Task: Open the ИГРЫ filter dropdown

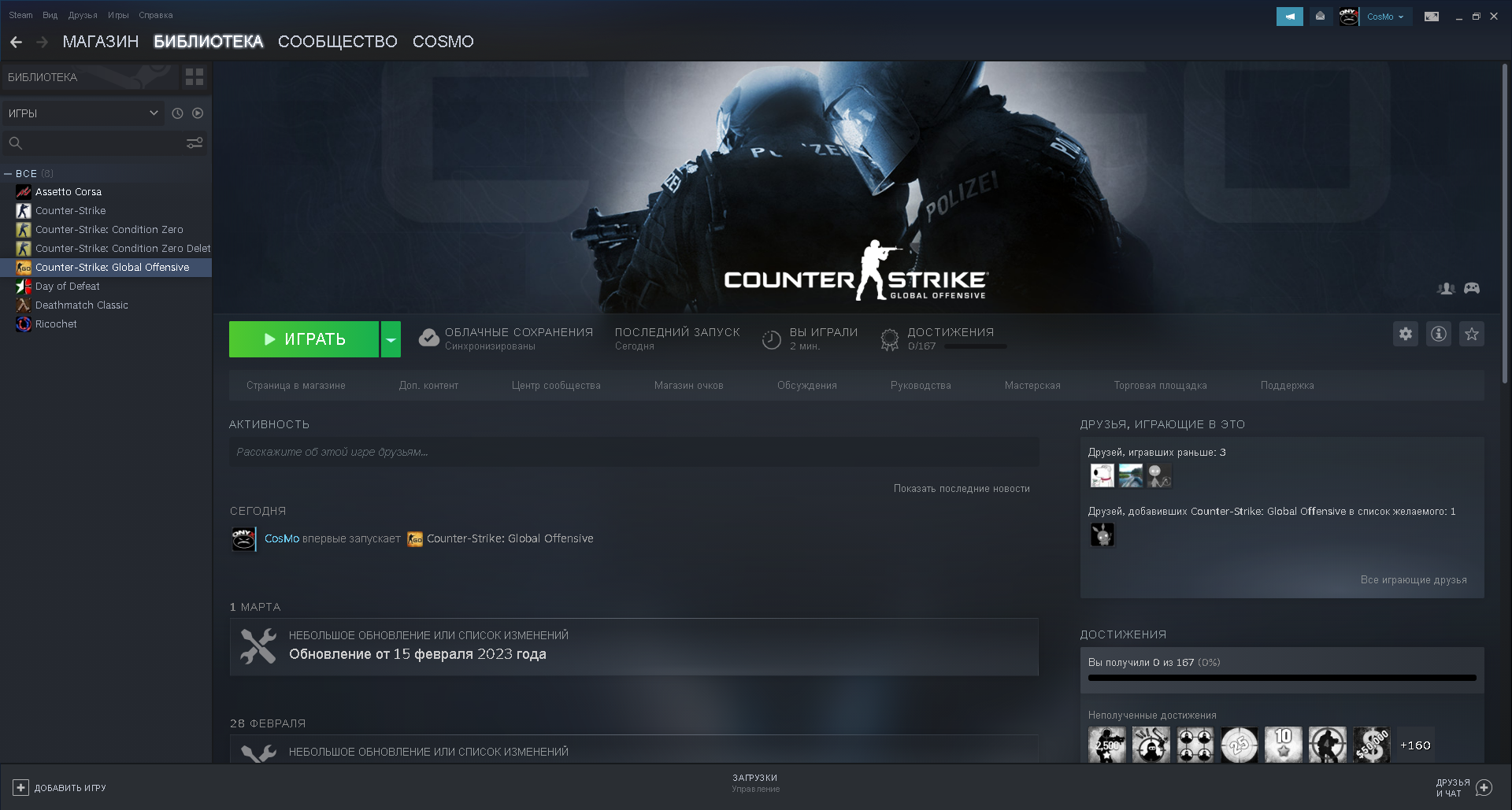Action: click(x=83, y=113)
